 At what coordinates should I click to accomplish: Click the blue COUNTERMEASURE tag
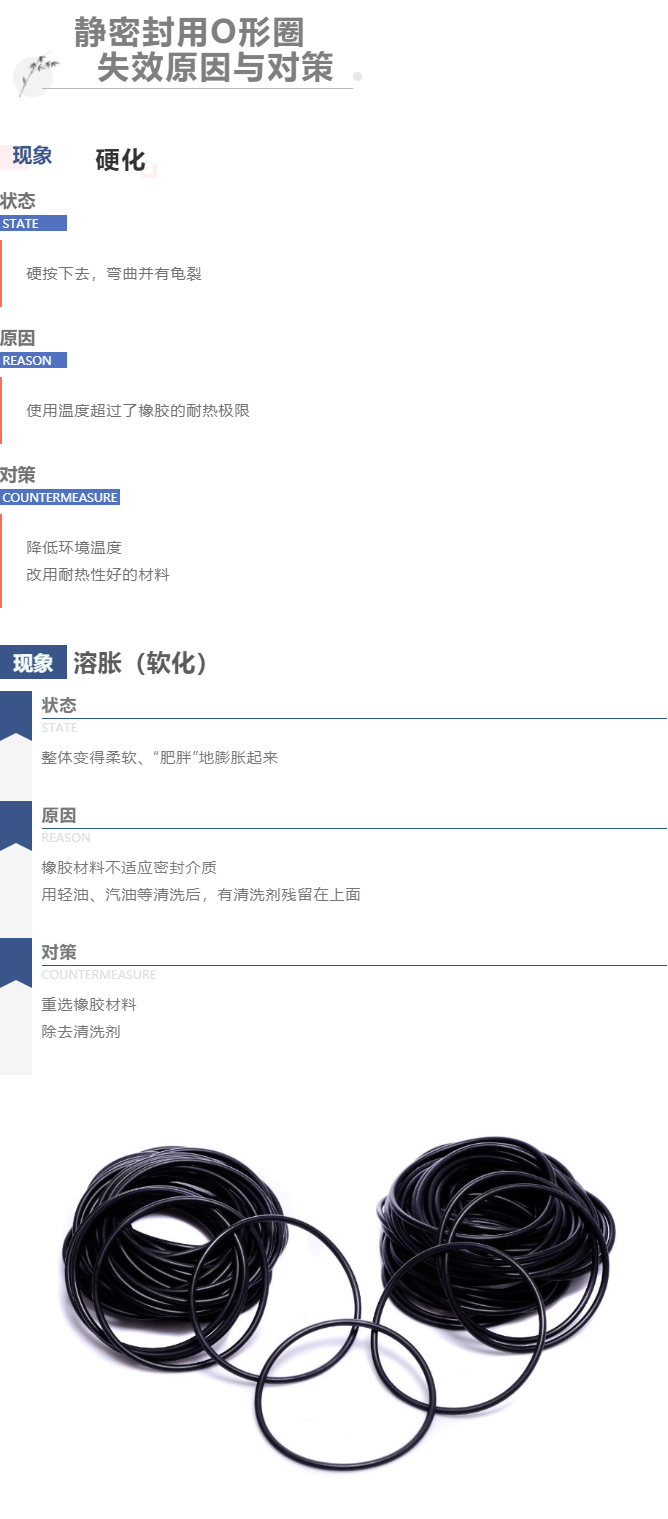pos(60,497)
